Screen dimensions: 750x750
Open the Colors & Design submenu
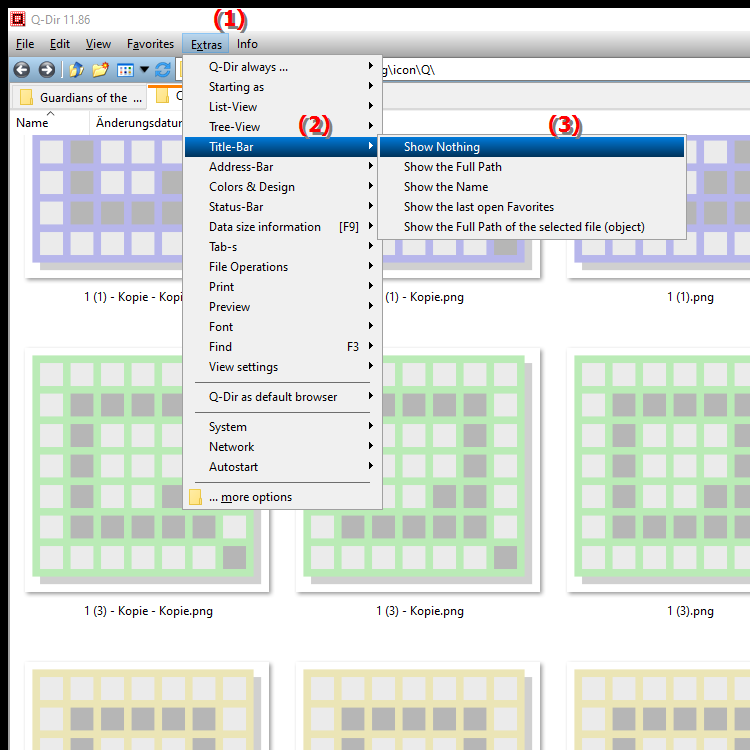[x=283, y=187]
